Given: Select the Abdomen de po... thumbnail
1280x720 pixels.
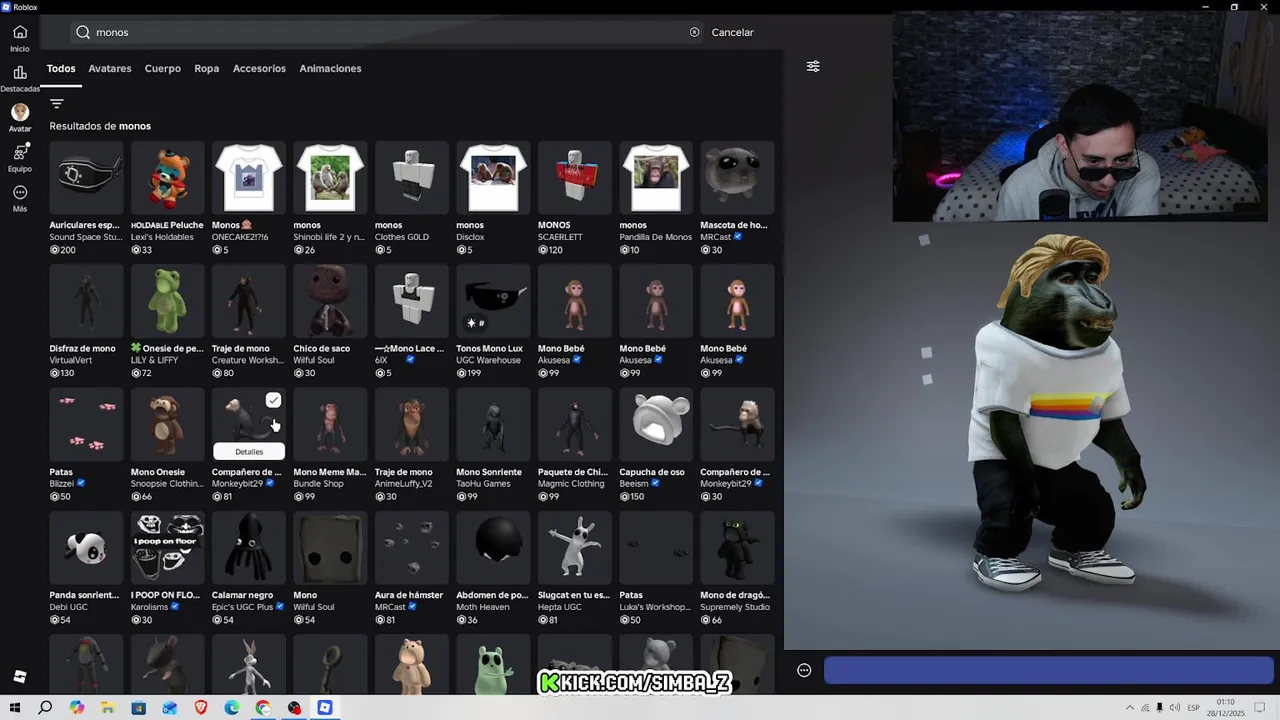Looking at the screenshot, I should (x=493, y=548).
